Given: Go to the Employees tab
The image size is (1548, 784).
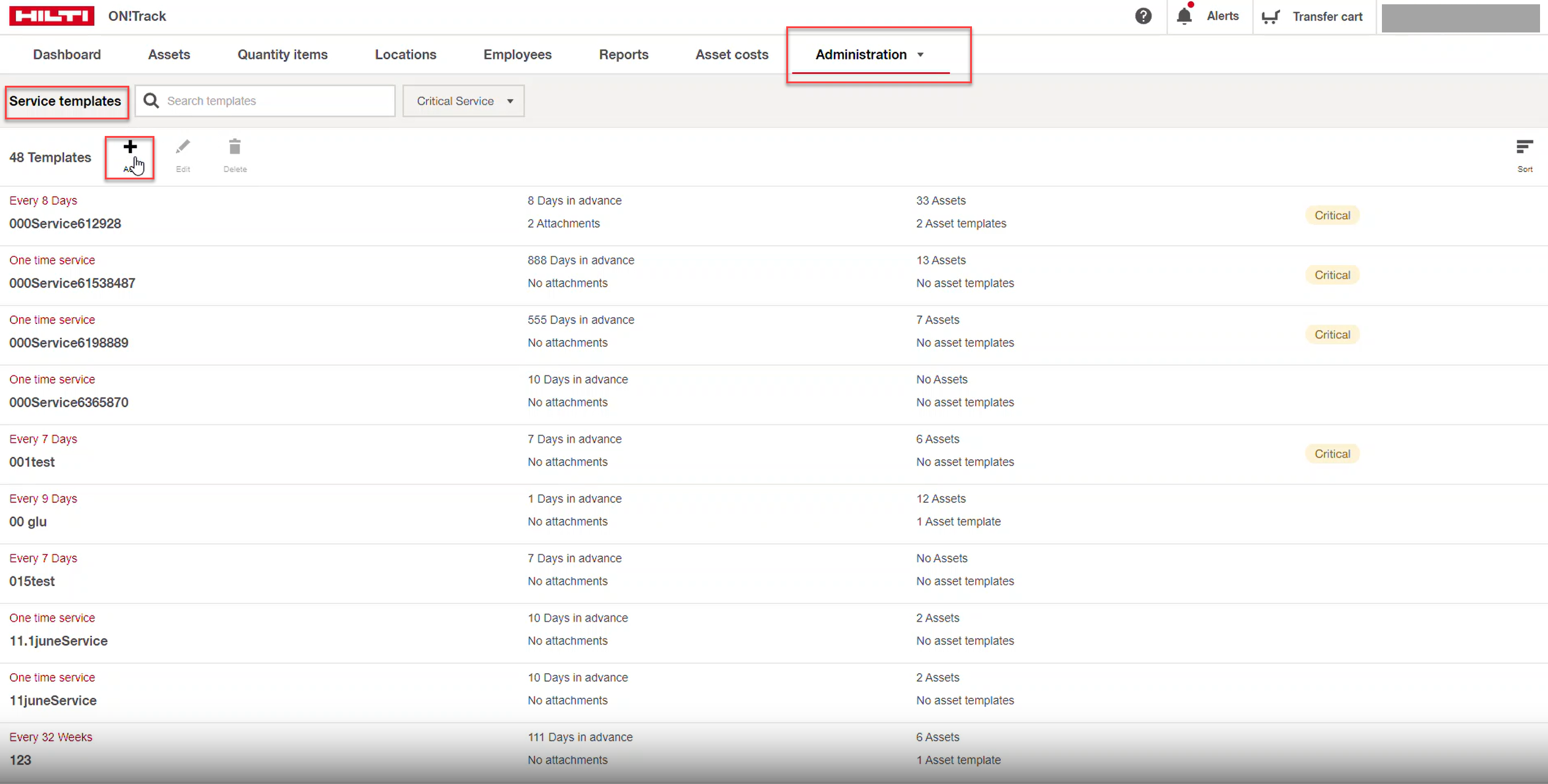Looking at the screenshot, I should point(517,55).
